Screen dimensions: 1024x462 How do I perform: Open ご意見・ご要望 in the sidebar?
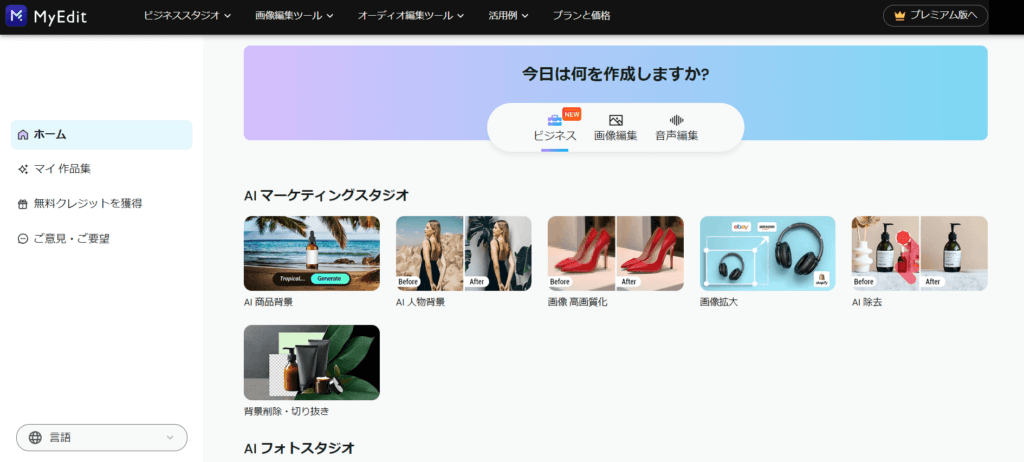click(101, 239)
